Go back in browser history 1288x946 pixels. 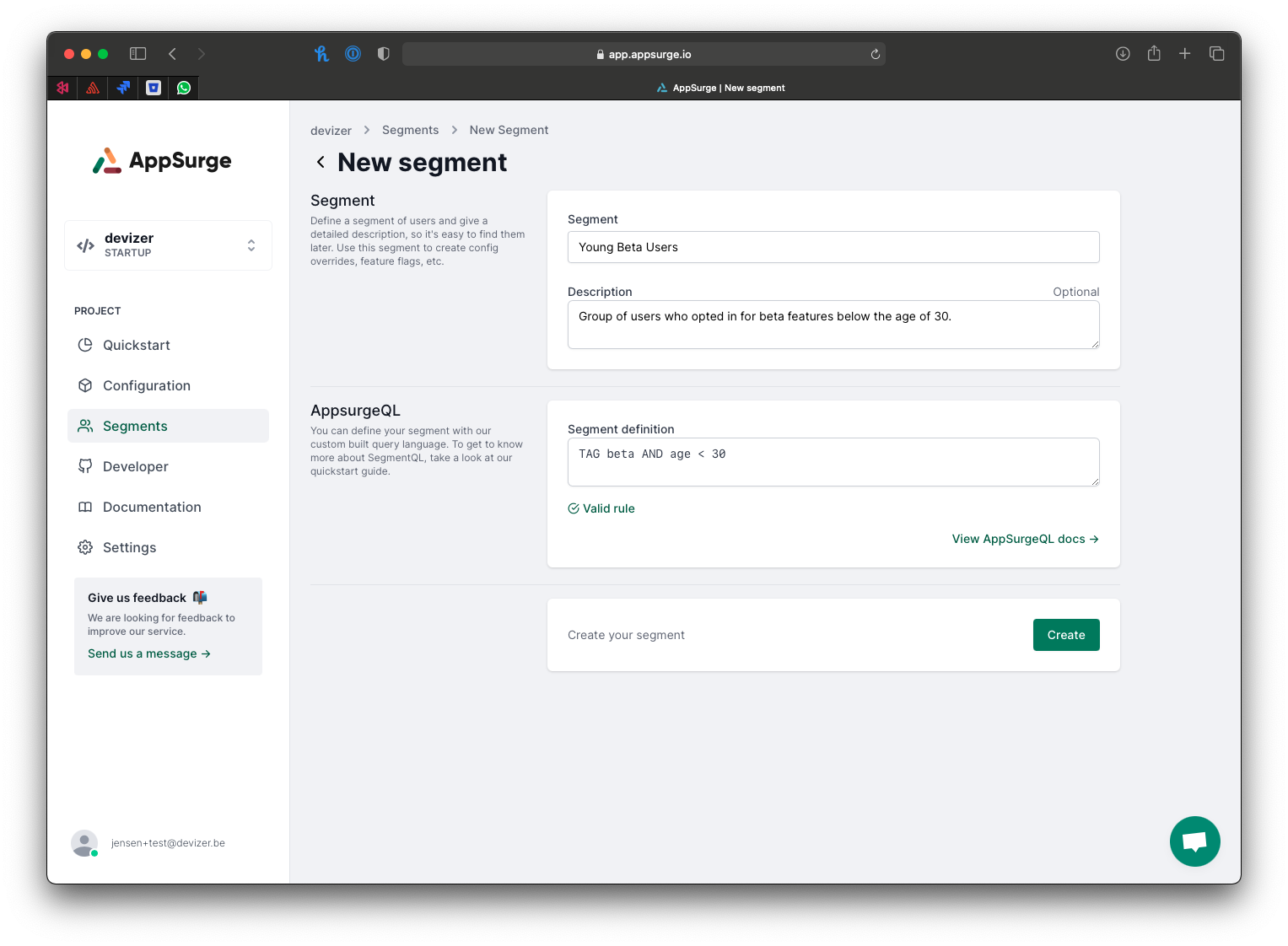click(172, 54)
